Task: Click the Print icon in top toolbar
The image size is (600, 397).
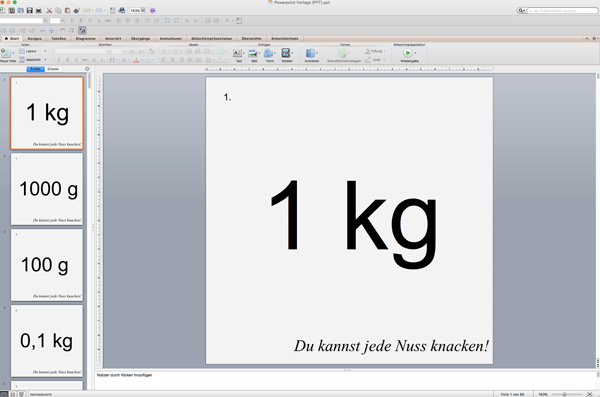Action: tap(38, 10)
